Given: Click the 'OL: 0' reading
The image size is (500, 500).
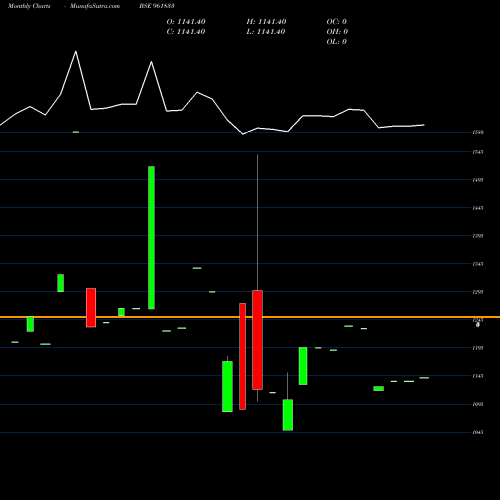Looking at the screenshot, I should (x=337, y=42).
